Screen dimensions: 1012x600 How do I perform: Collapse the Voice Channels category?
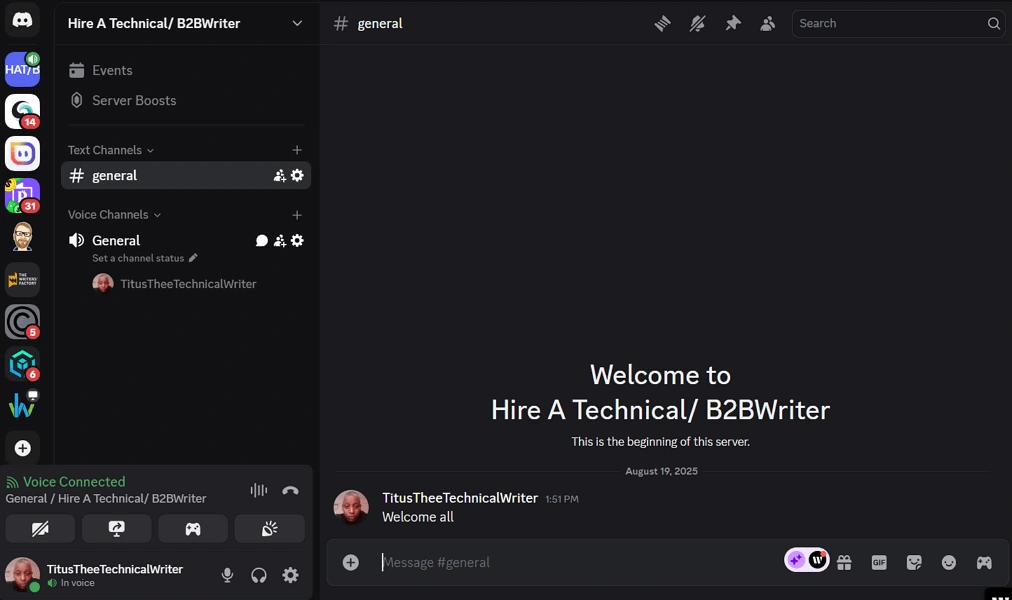(114, 214)
